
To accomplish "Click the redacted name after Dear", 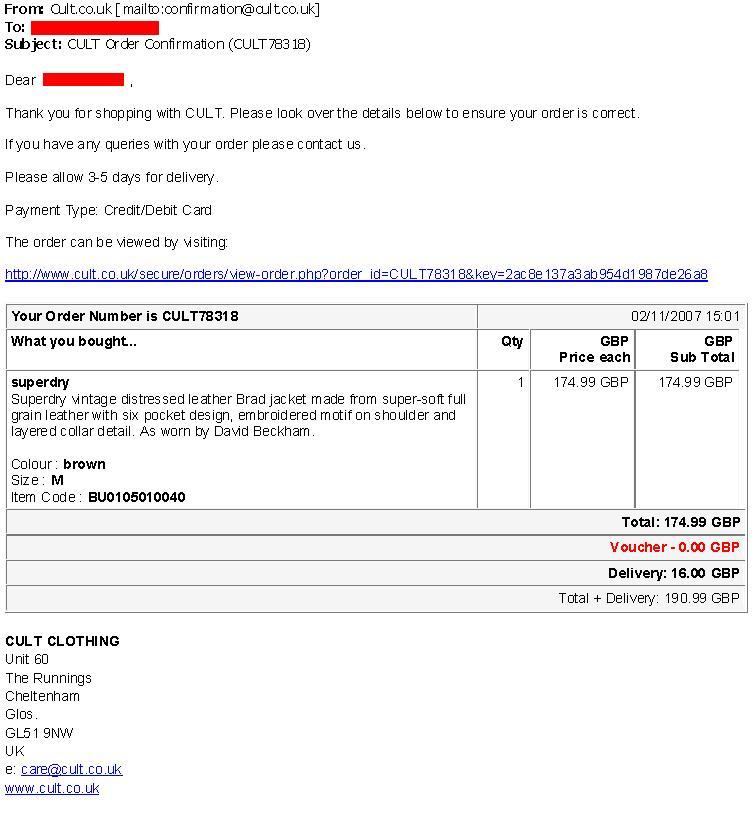I will 83,80.
